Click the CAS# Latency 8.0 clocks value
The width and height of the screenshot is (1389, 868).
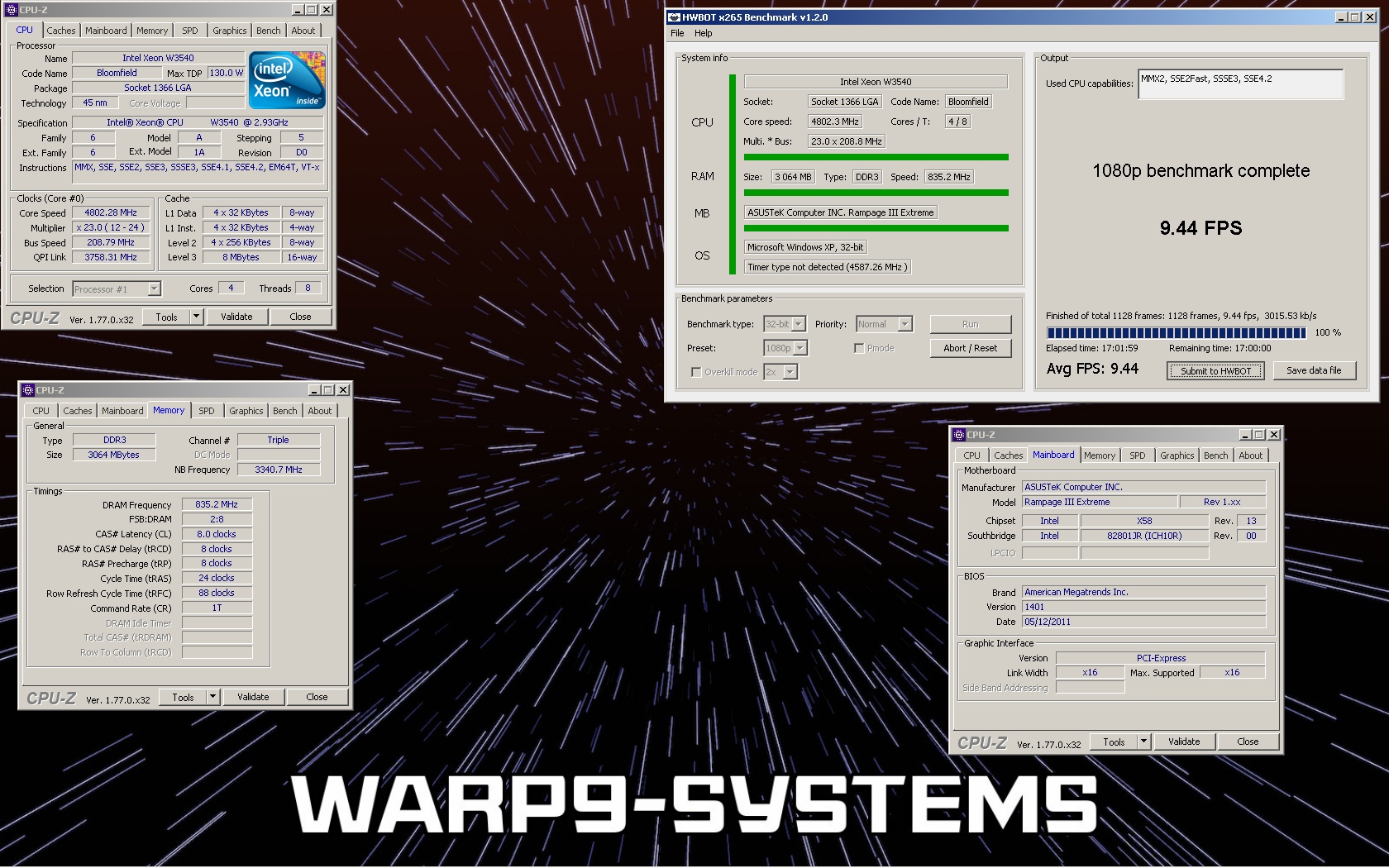pyautogui.click(x=217, y=534)
